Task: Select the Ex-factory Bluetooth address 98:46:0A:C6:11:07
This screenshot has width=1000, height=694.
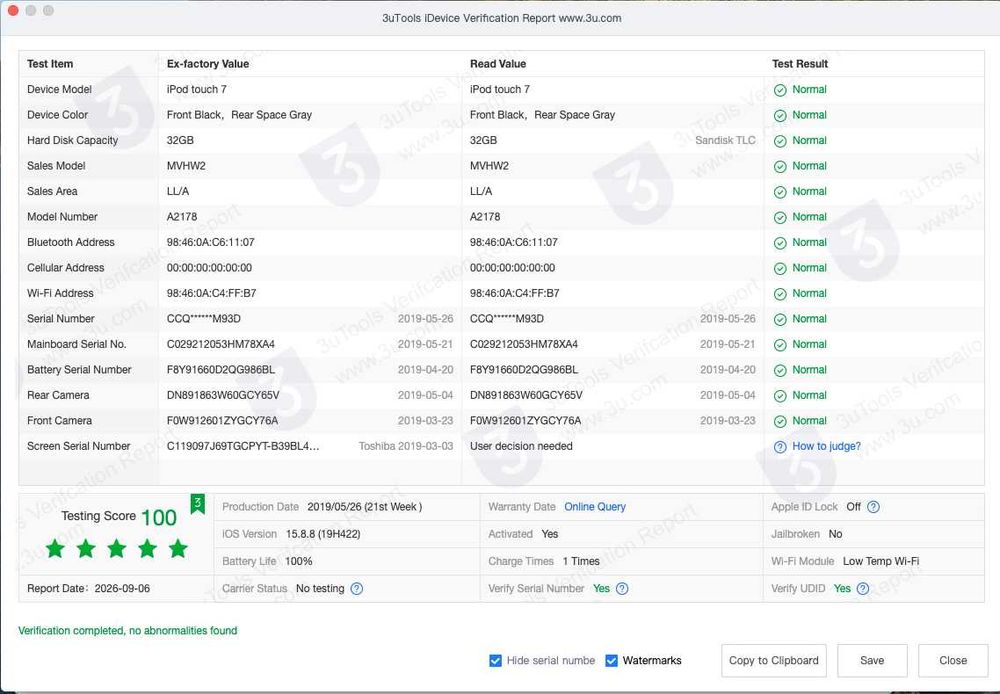Action: tap(210, 242)
